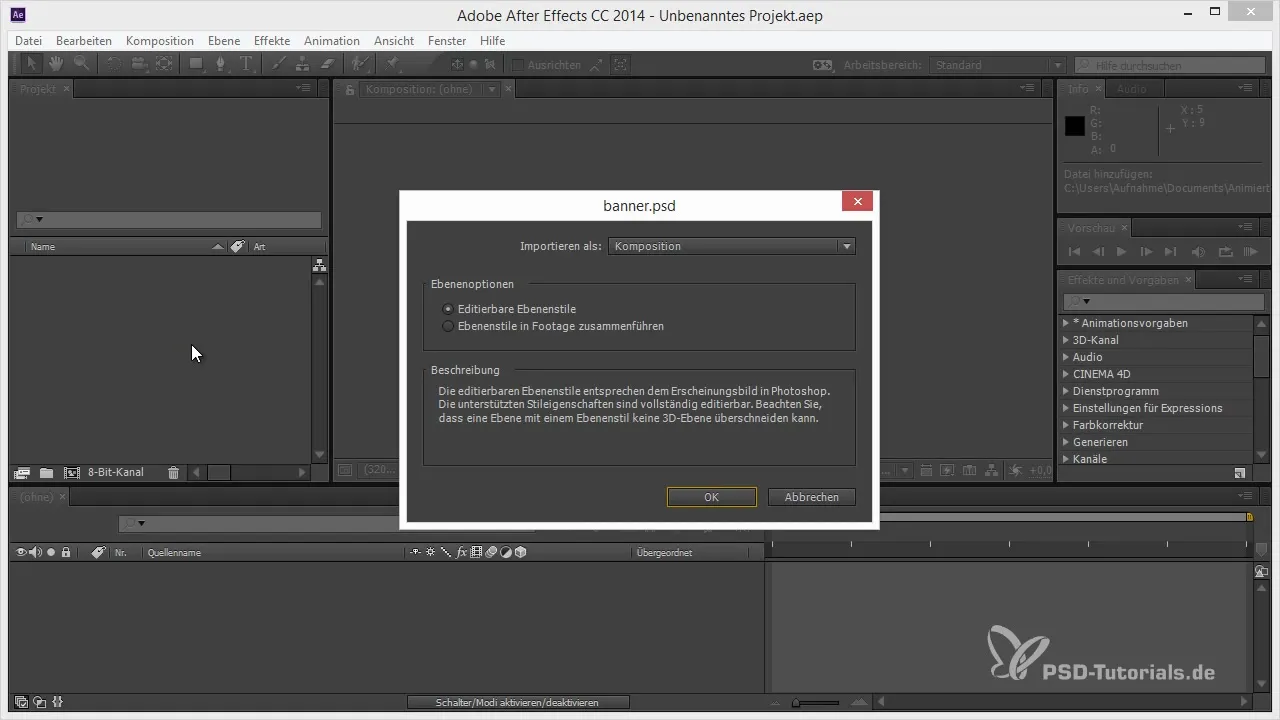Click play button in Vorschau panel
Viewport: 1280px width, 720px height.
[x=1122, y=252]
